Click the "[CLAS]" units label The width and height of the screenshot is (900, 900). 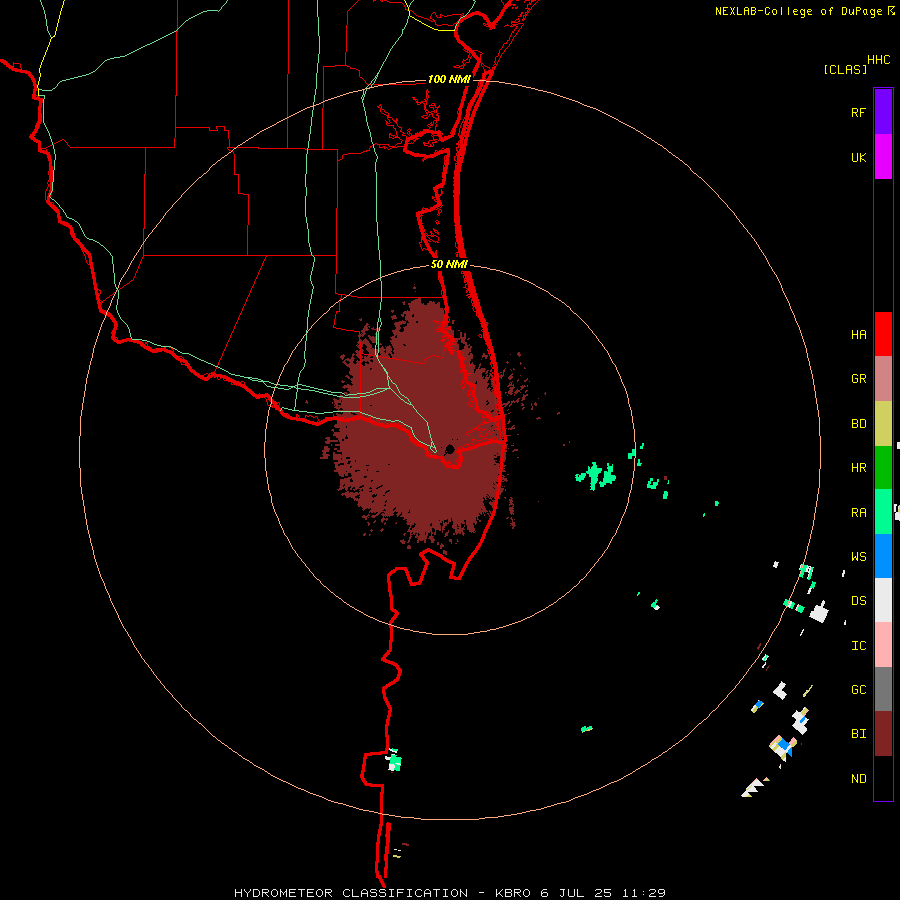click(x=845, y=70)
